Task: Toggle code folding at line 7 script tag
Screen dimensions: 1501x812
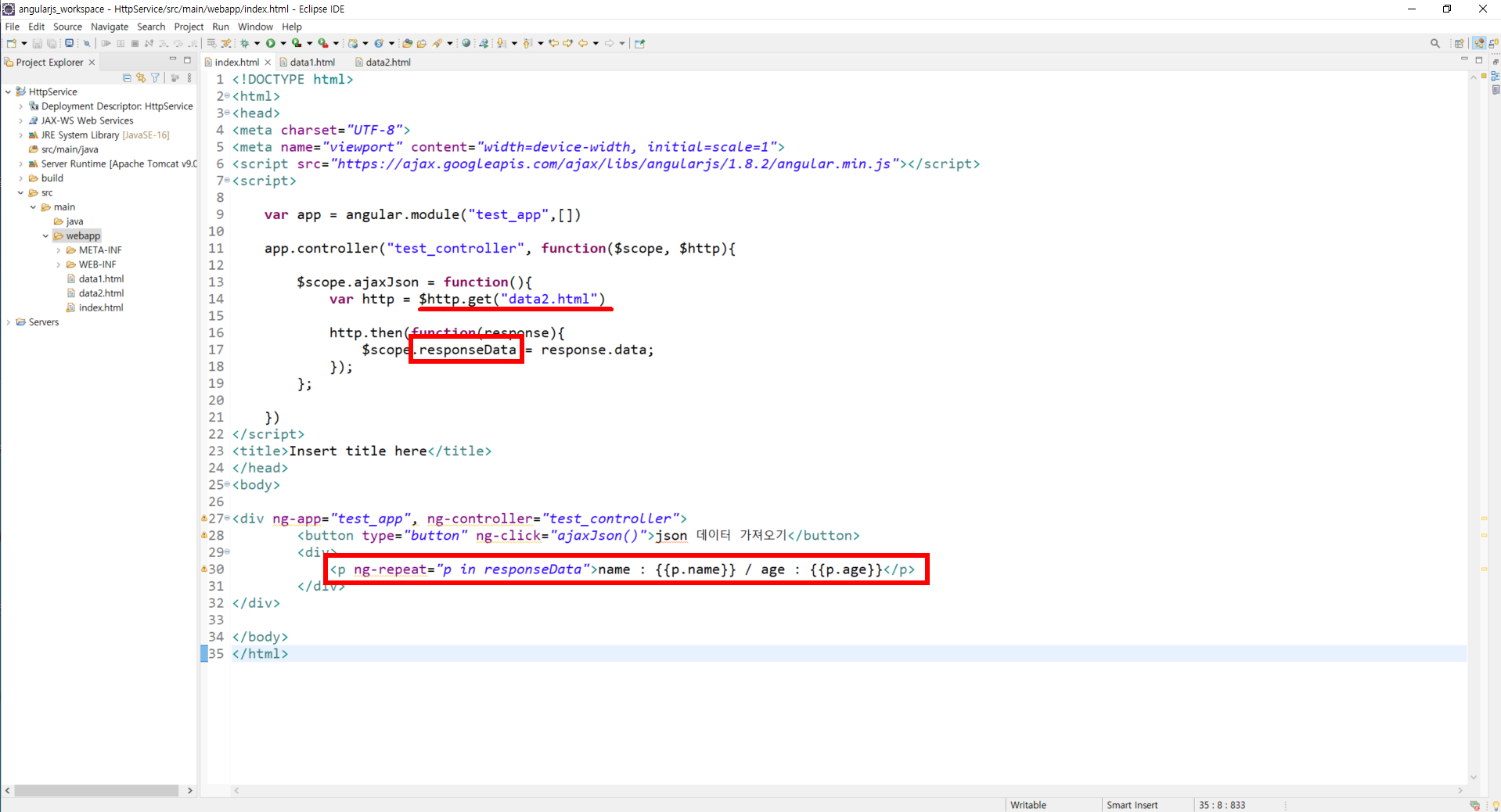Action: pyautogui.click(x=227, y=181)
